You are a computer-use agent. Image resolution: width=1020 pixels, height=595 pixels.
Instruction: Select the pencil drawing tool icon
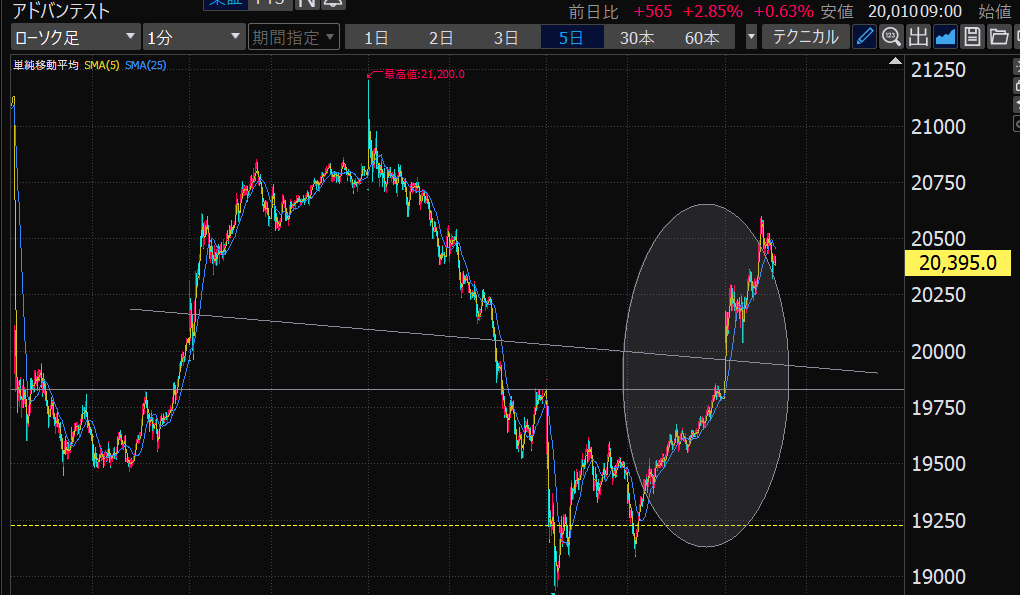click(x=864, y=38)
